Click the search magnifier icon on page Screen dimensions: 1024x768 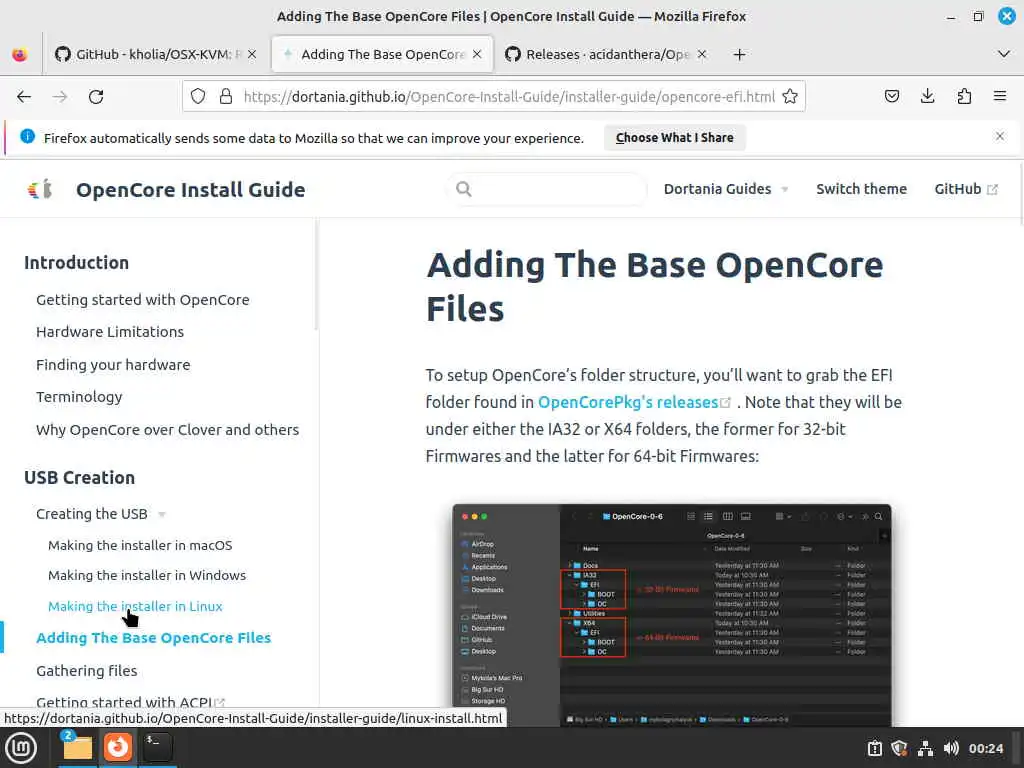click(x=464, y=189)
